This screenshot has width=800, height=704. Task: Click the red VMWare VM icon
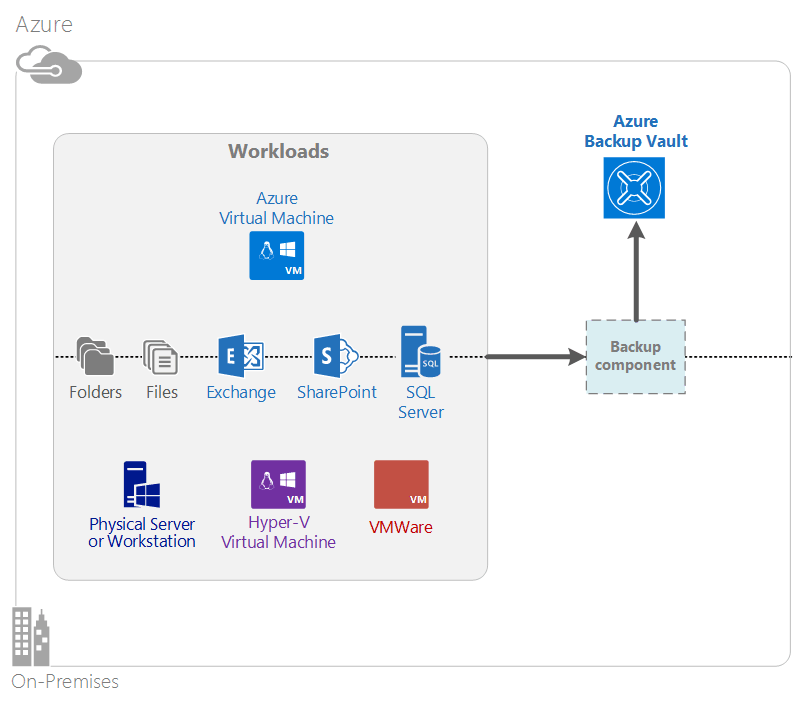click(x=401, y=485)
